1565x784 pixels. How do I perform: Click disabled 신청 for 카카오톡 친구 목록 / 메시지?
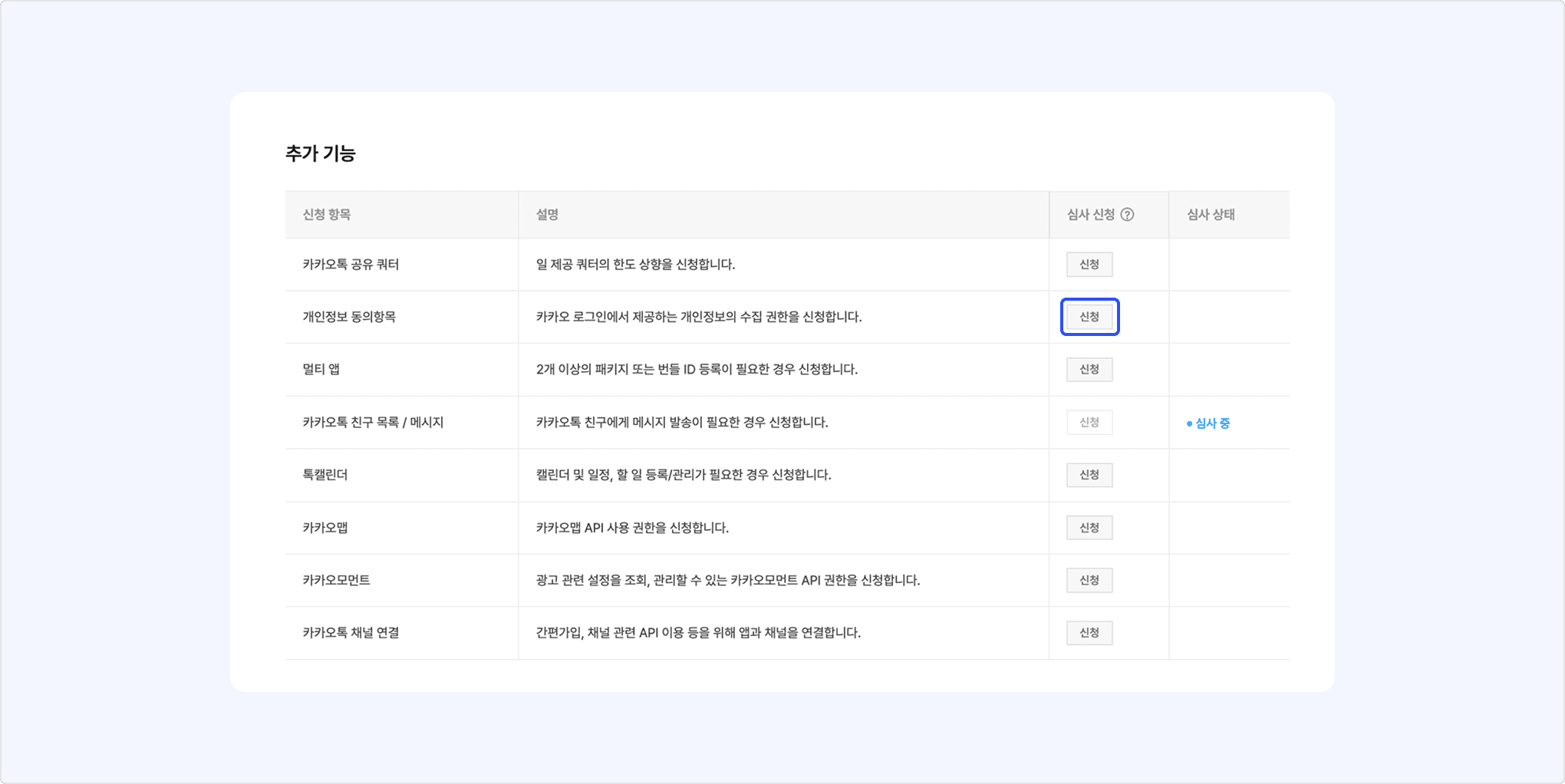pyautogui.click(x=1089, y=423)
